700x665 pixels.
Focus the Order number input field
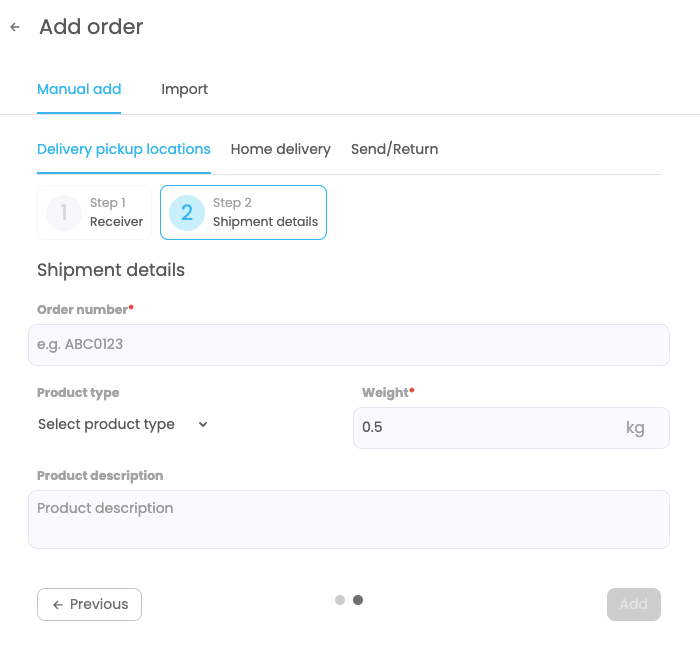tap(348, 345)
